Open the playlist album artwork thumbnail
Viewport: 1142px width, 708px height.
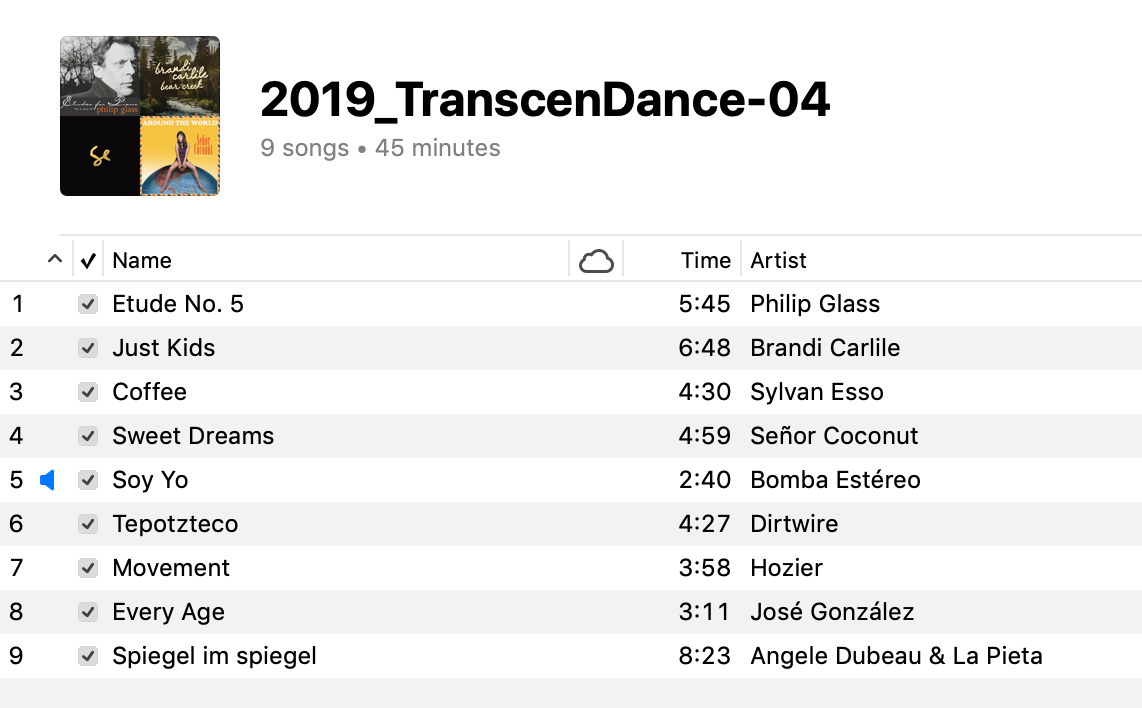coord(140,116)
